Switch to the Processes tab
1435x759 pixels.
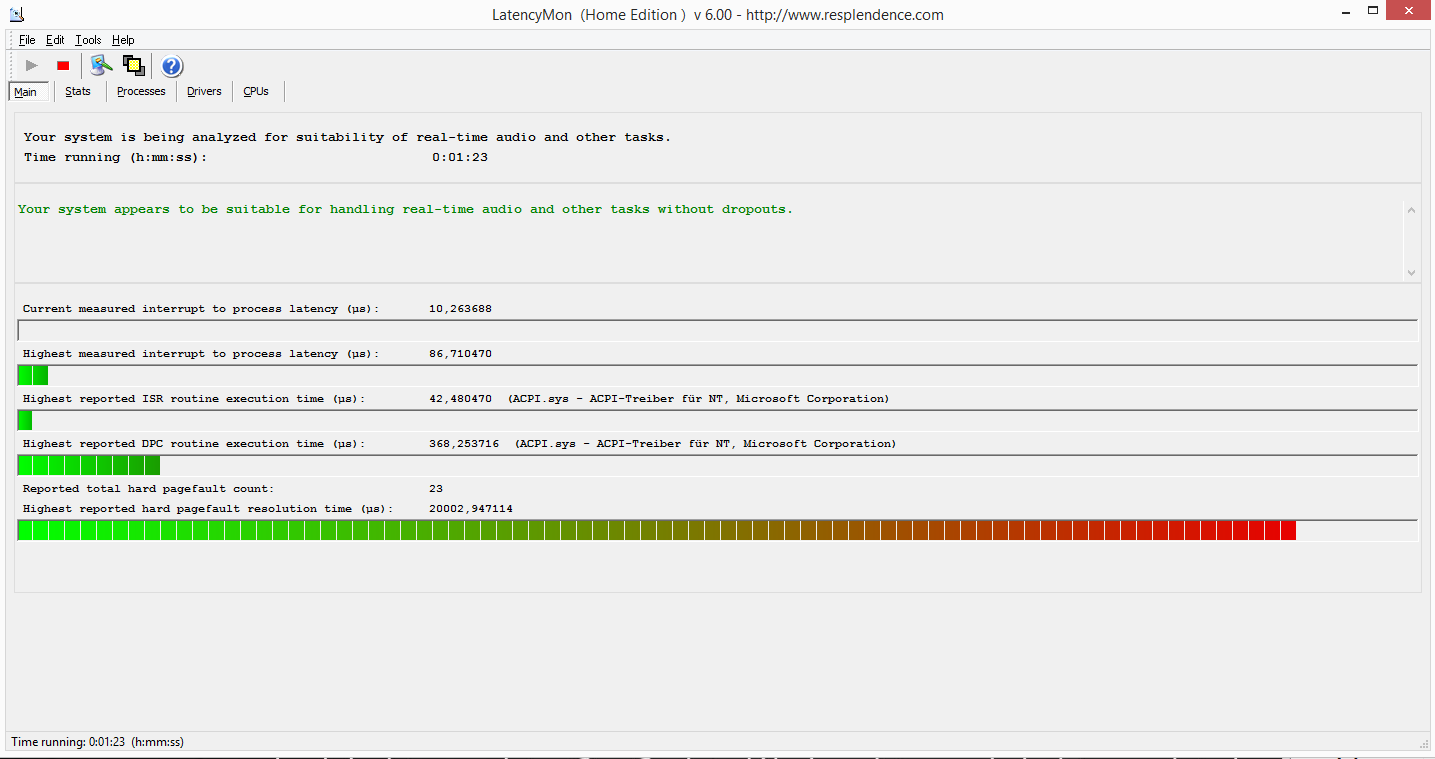tap(141, 91)
